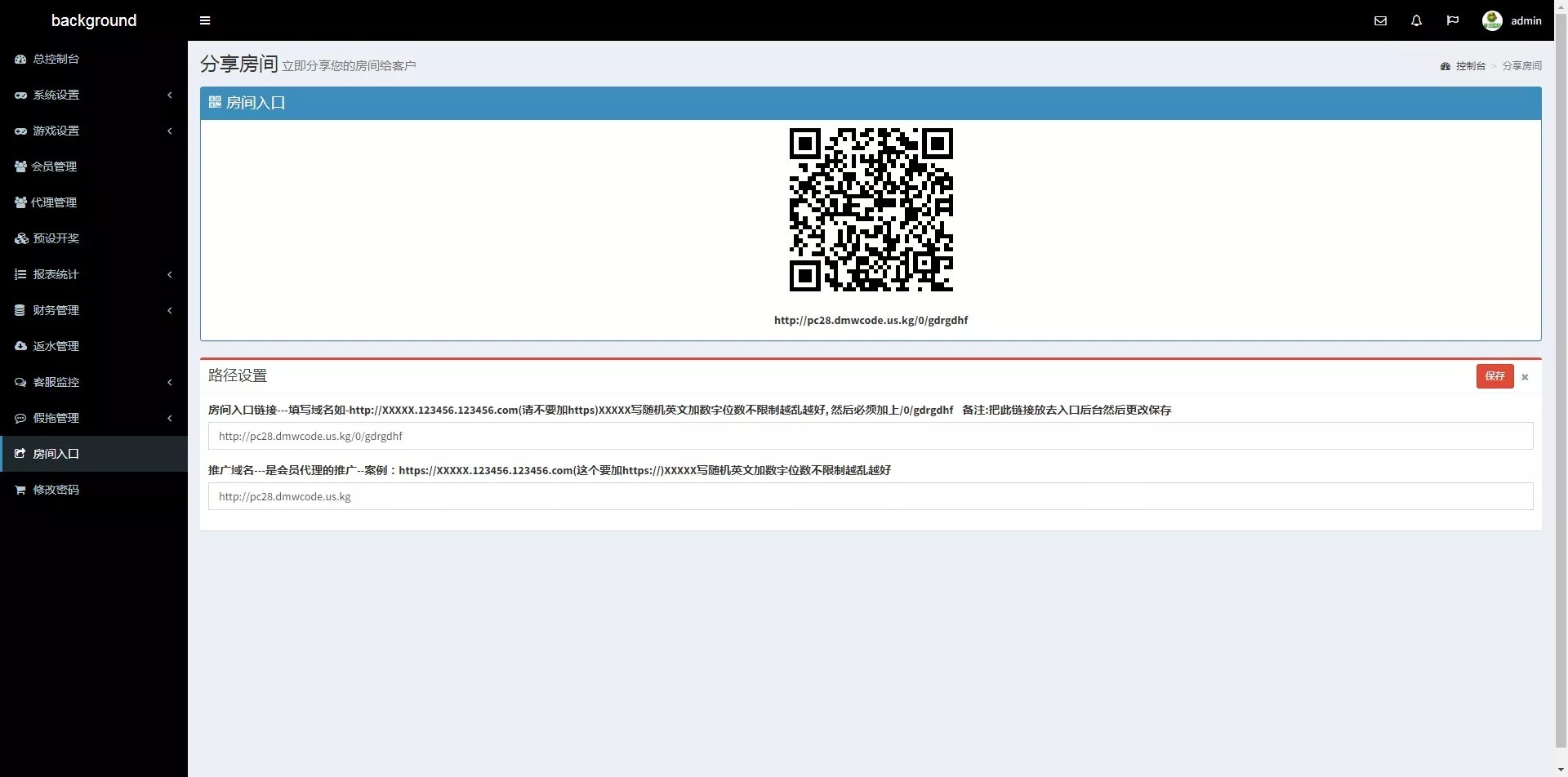The height and width of the screenshot is (777, 1568).
Task: Expand the 系统设置 menu arrow
Action: pos(170,95)
